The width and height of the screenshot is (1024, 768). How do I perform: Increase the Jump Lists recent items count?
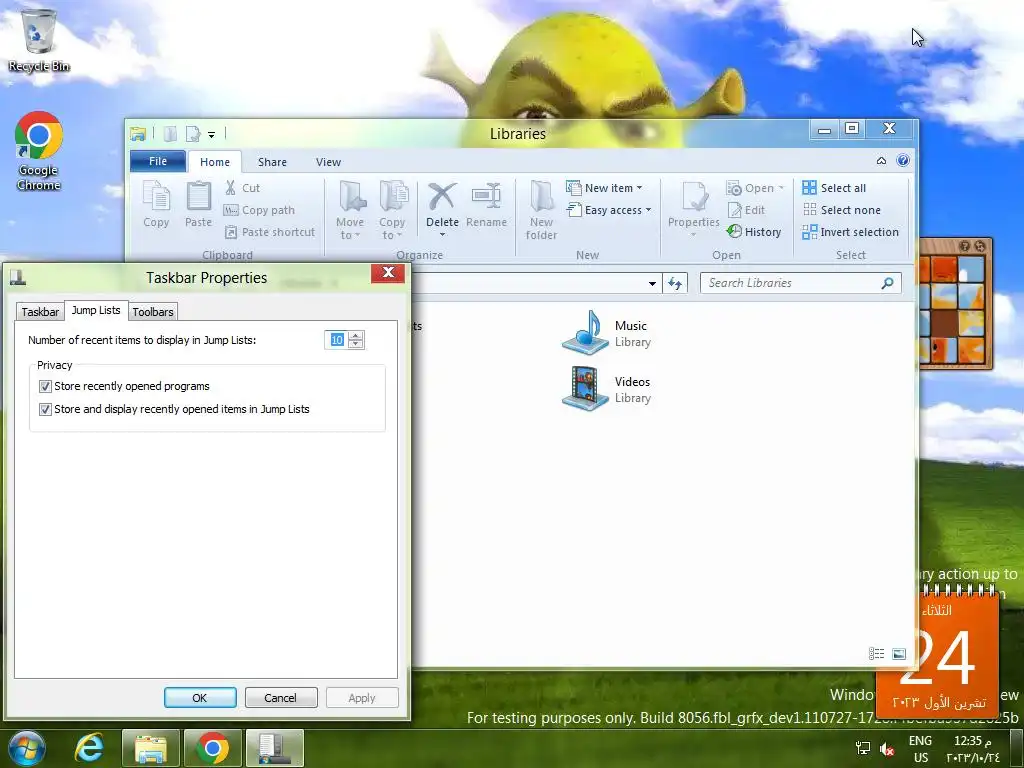356,336
